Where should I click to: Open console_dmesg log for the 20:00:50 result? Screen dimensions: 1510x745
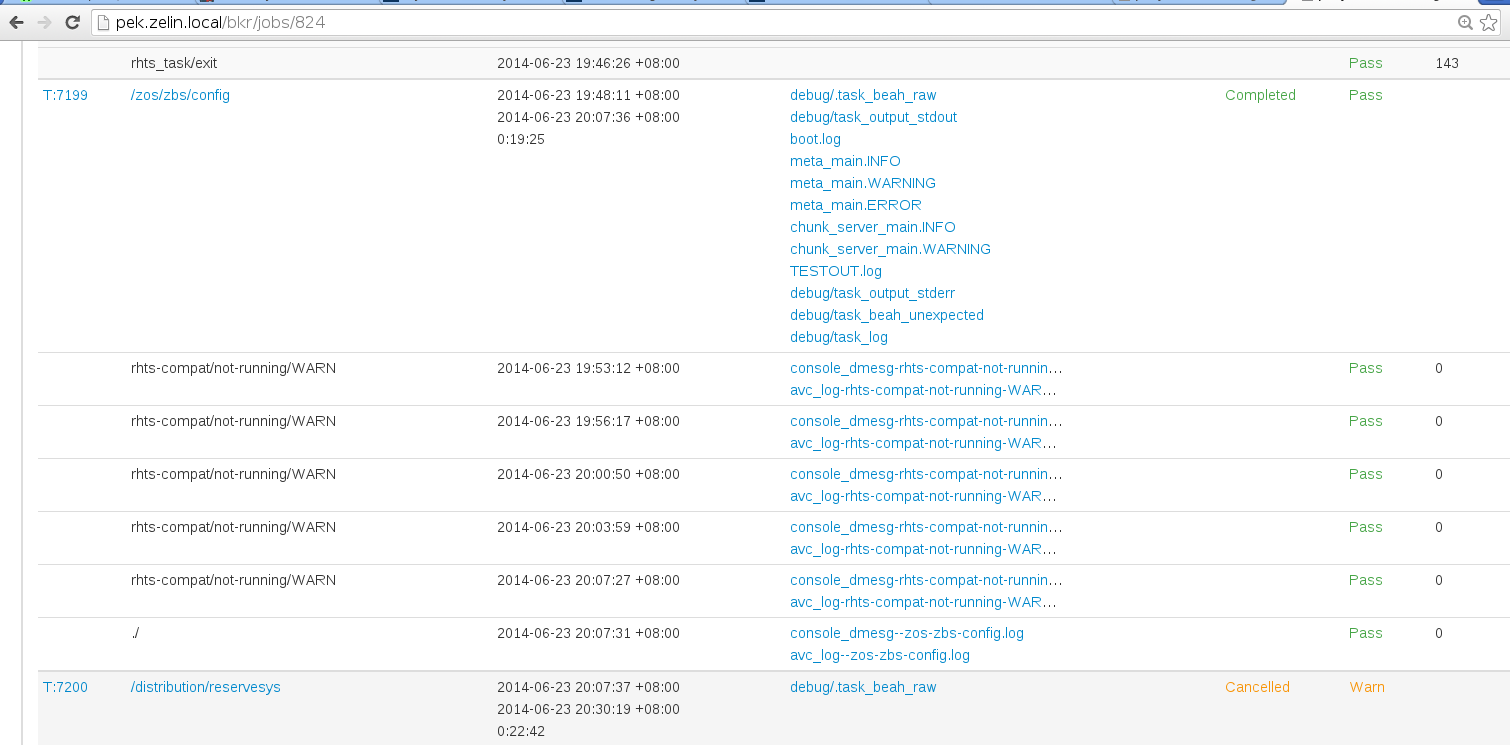pyautogui.click(x=926, y=474)
